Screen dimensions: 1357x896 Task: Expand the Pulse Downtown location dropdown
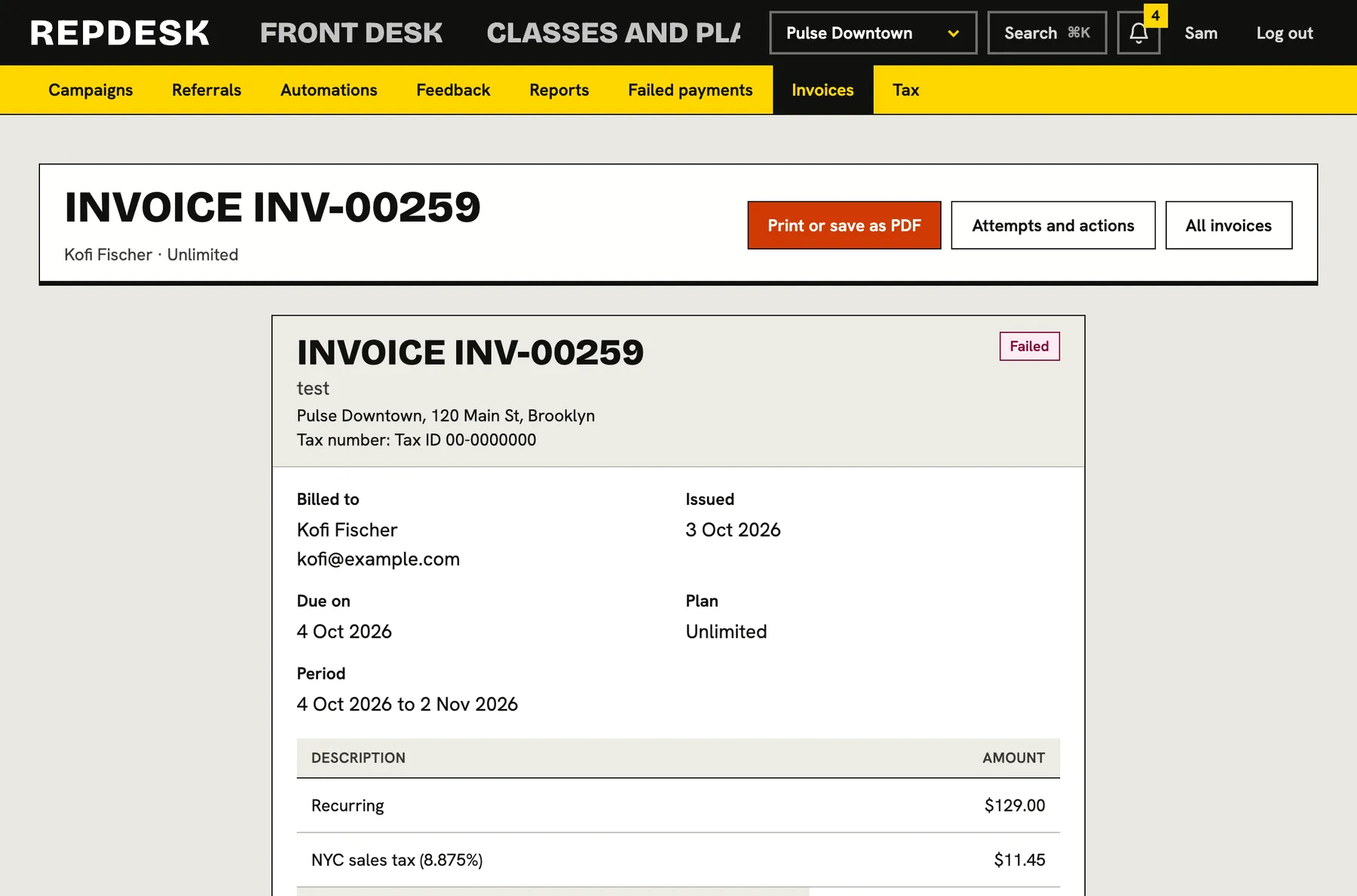(873, 33)
